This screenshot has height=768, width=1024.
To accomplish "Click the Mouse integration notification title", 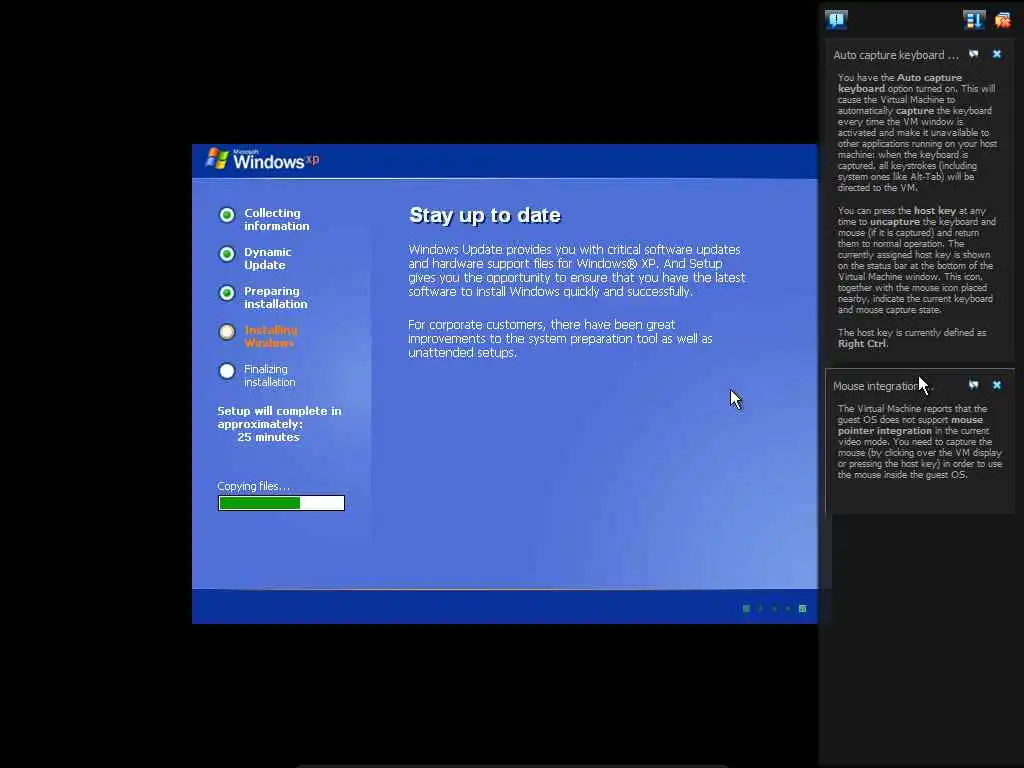I will [883, 386].
